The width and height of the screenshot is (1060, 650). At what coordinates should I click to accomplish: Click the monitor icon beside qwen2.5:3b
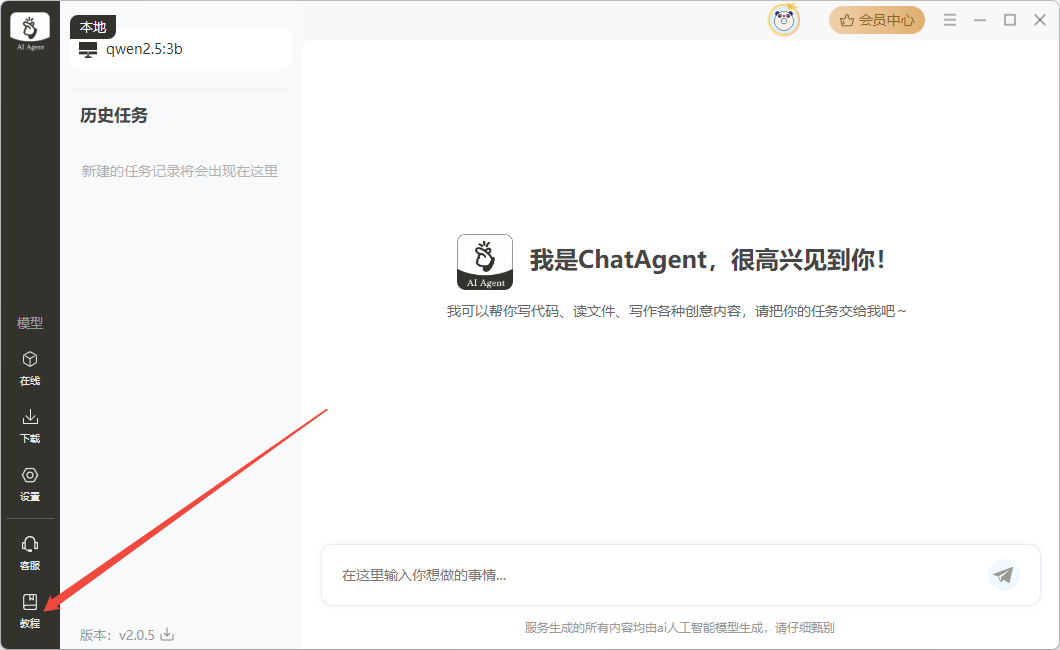(88, 49)
